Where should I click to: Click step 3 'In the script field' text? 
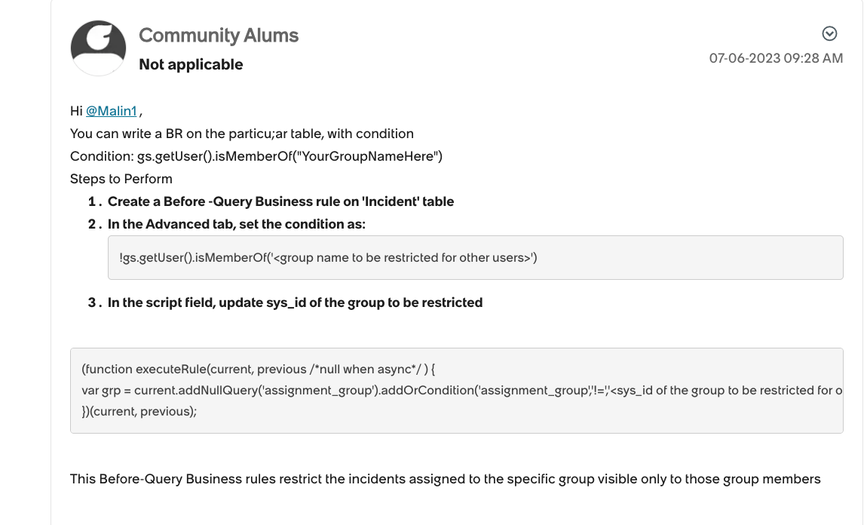click(295, 302)
